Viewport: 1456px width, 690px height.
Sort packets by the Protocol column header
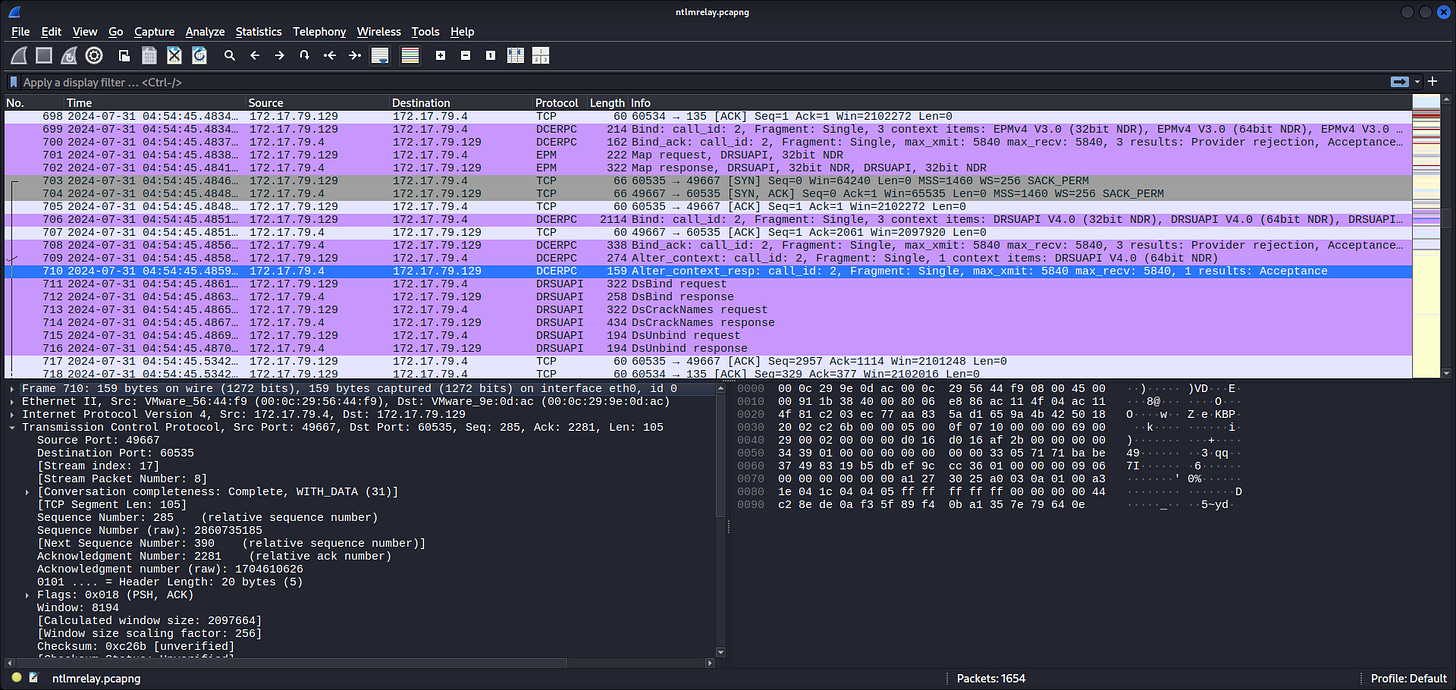(x=557, y=103)
